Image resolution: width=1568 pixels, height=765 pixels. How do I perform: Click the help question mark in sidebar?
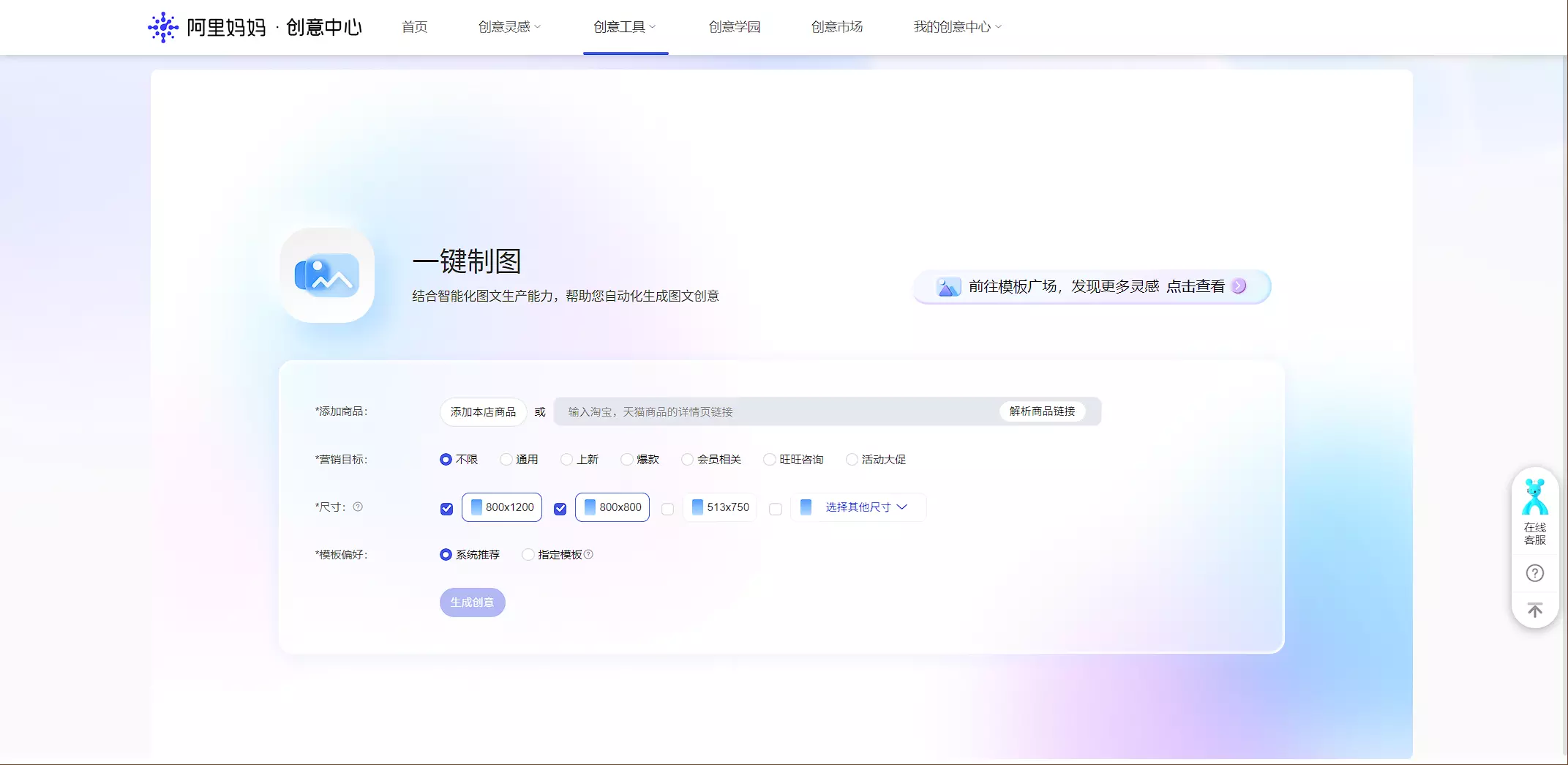tap(1534, 573)
